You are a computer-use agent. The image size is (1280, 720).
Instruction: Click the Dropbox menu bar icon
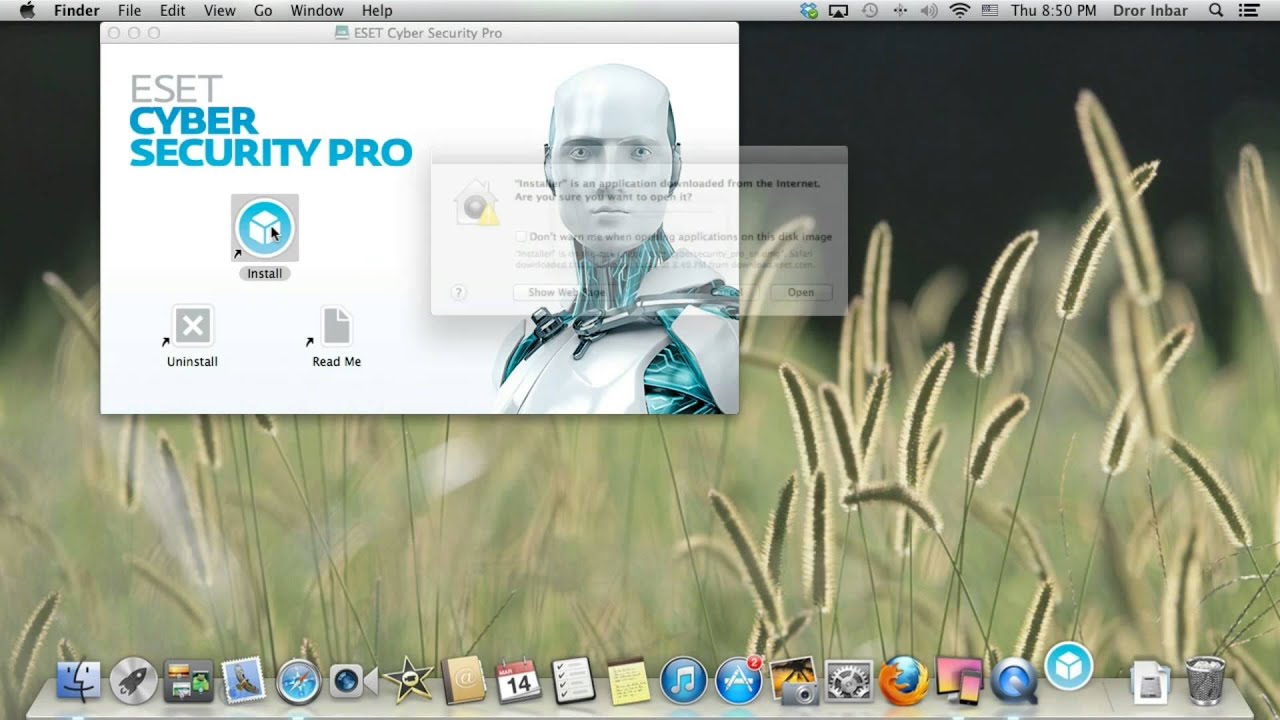click(x=809, y=11)
